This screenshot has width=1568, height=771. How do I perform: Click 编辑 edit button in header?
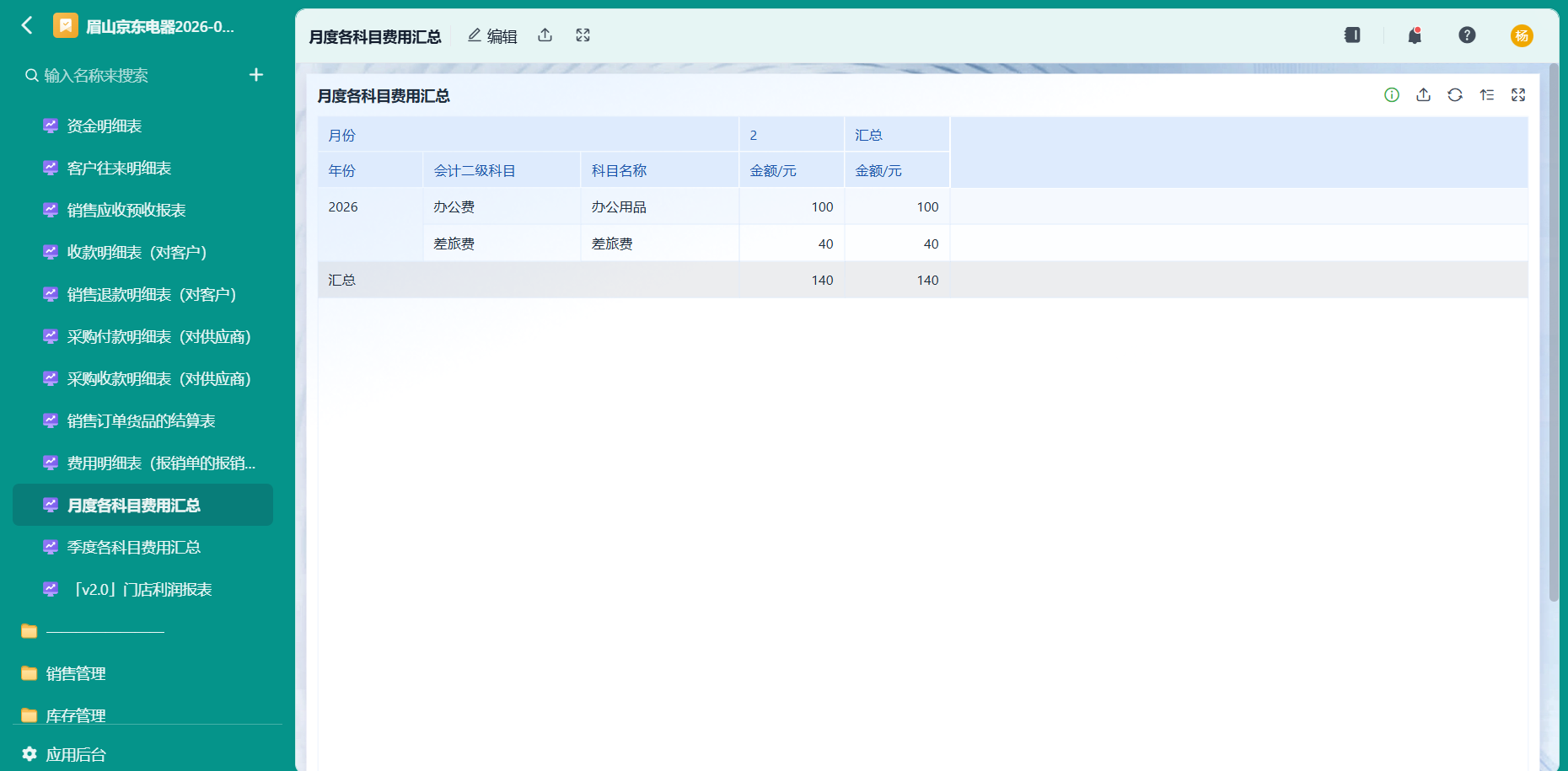coord(492,35)
